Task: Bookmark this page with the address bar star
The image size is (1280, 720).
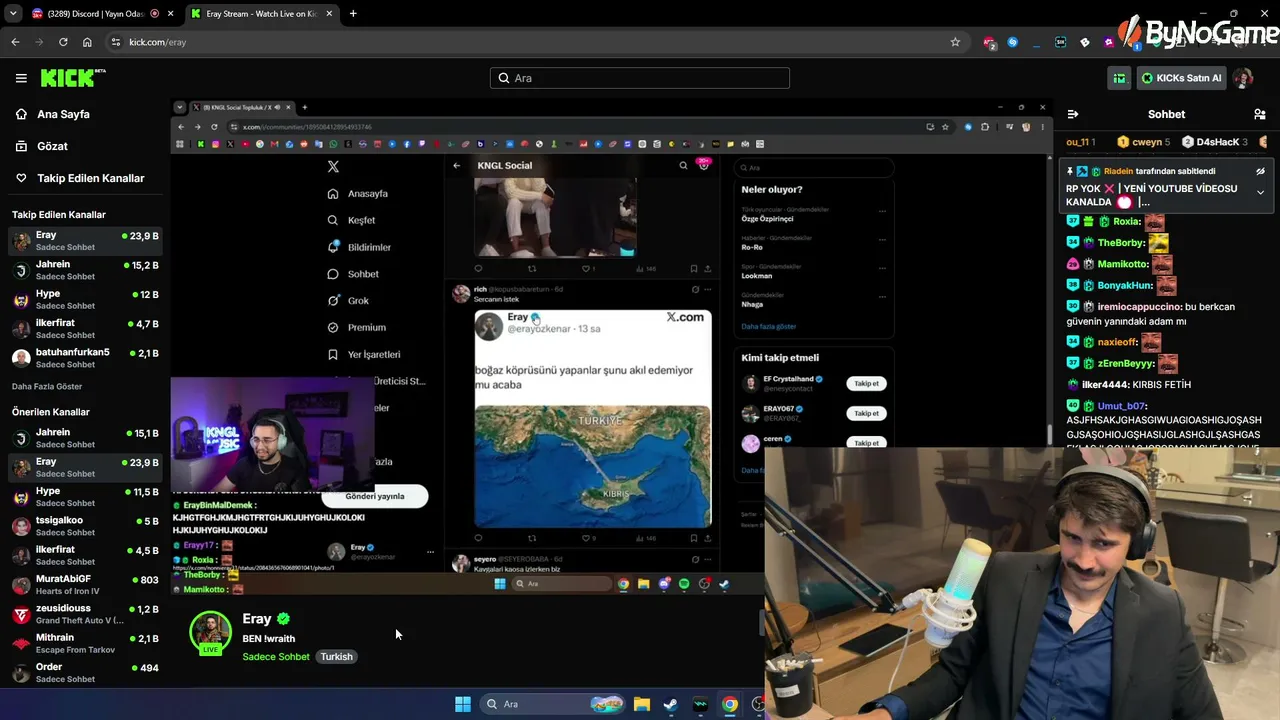Action: [x=955, y=42]
